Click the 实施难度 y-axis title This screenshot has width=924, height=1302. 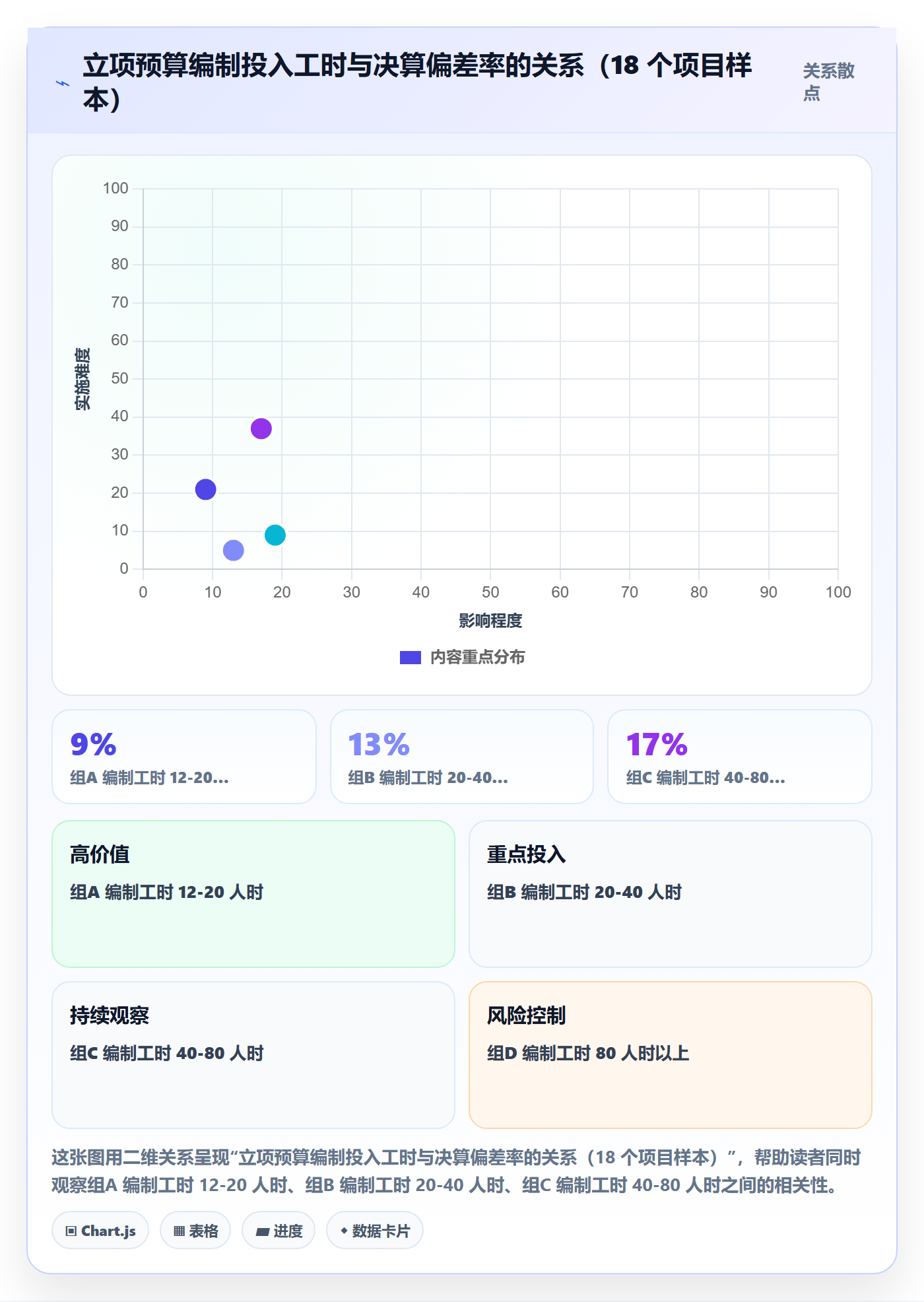pos(82,379)
